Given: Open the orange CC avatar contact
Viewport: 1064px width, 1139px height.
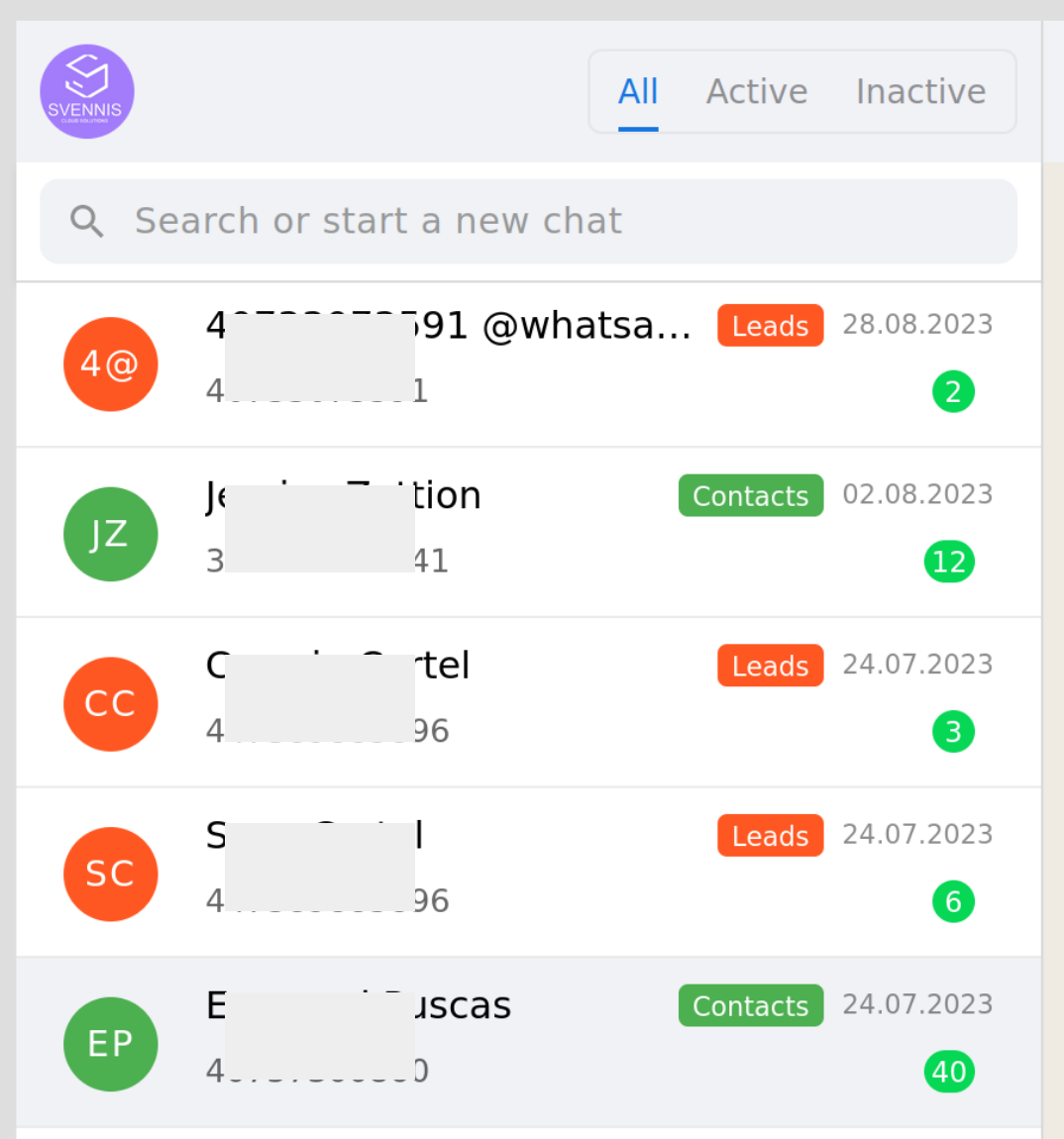Looking at the screenshot, I should click(111, 704).
